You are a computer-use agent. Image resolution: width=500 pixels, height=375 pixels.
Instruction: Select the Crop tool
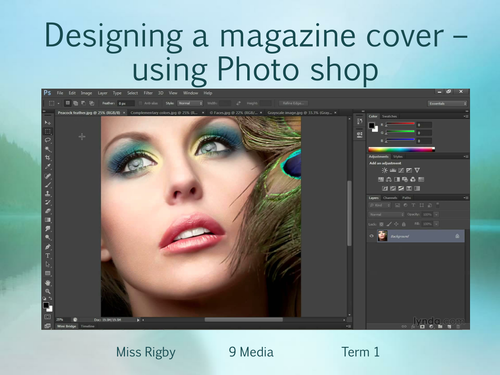click(48, 158)
